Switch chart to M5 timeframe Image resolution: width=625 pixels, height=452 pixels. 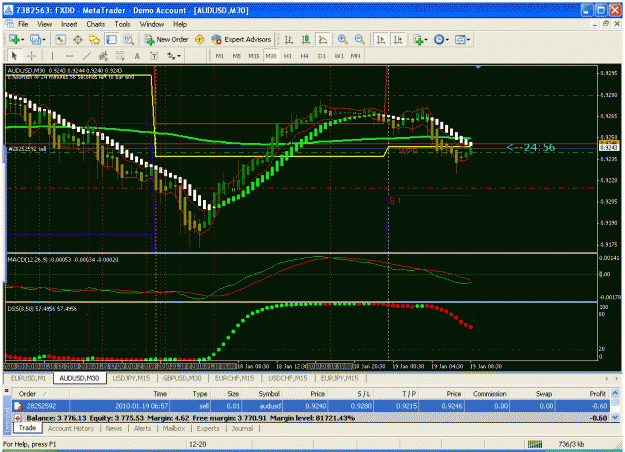click(x=237, y=56)
